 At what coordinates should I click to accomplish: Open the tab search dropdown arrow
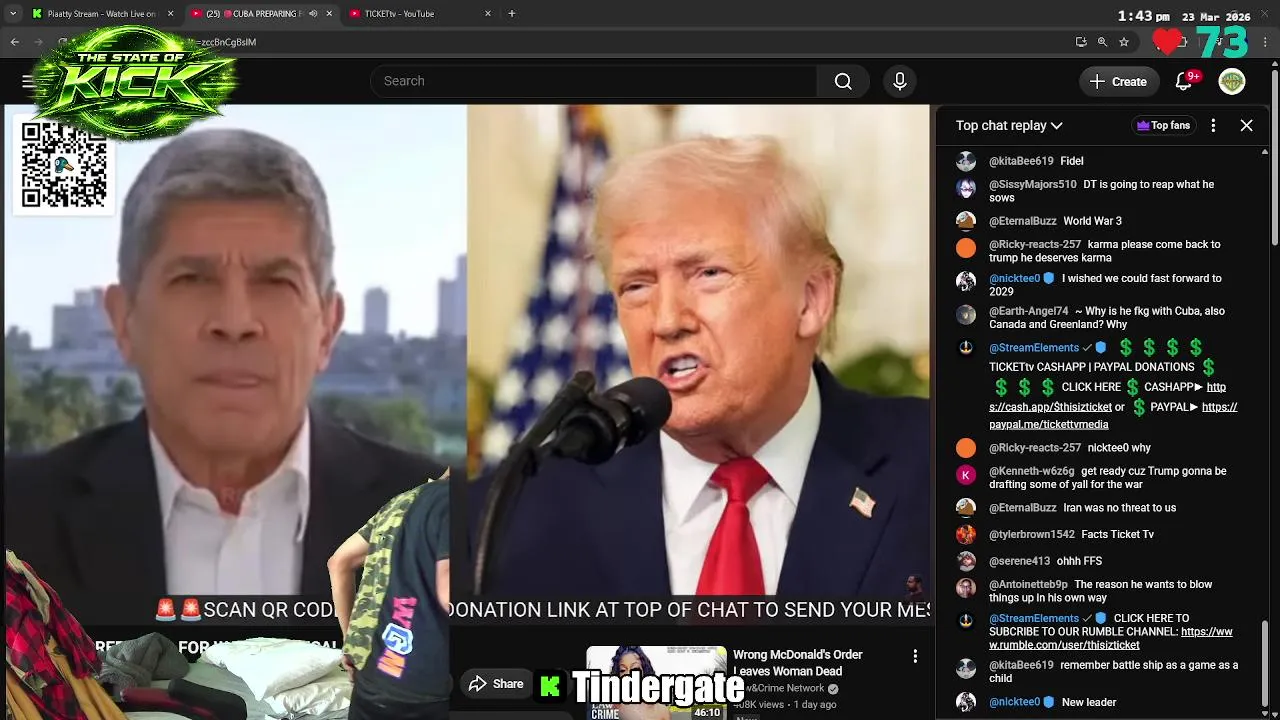pyautogui.click(x=13, y=14)
